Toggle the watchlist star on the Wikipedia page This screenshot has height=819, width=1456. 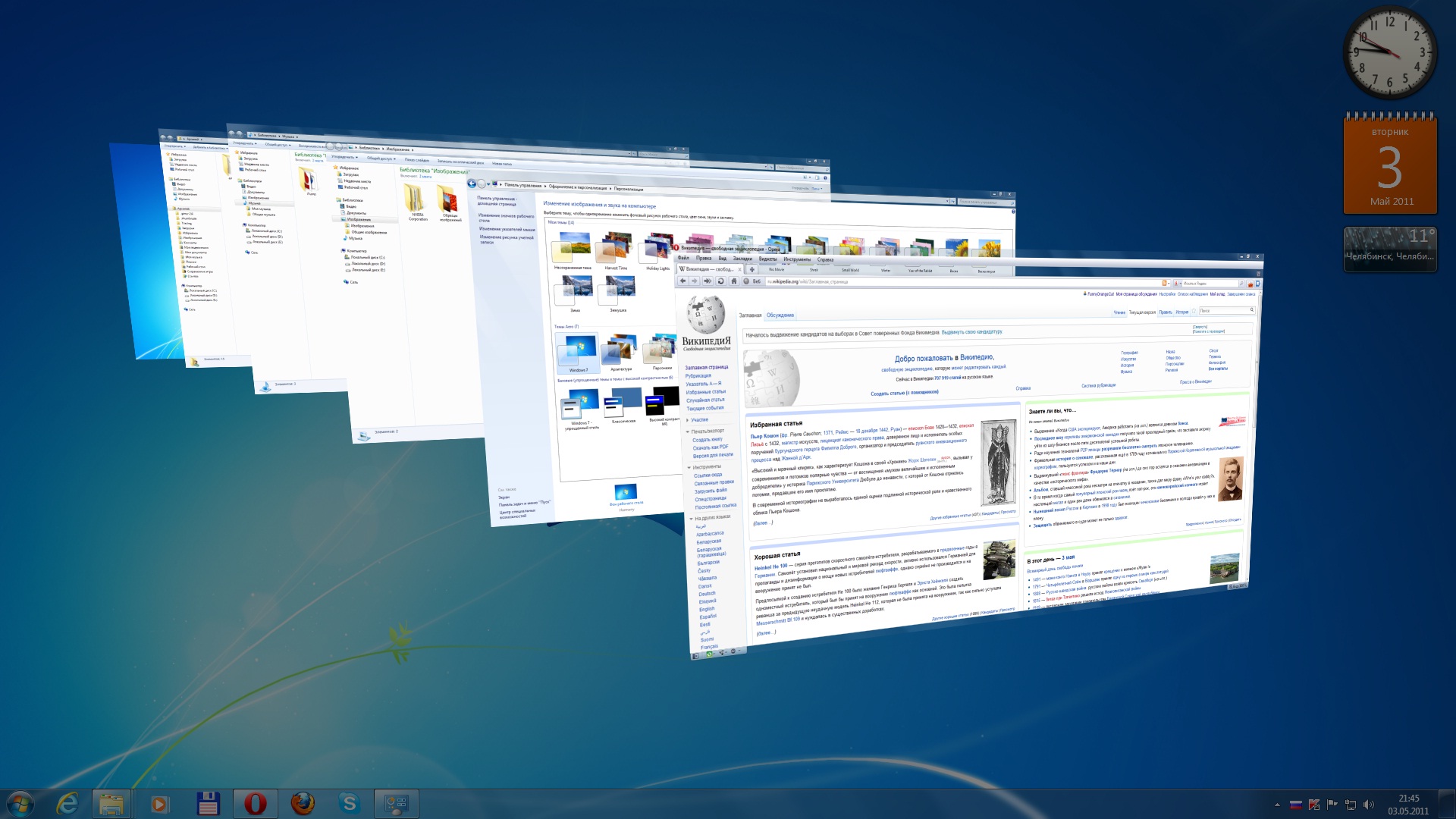pyautogui.click(x=1194, y=311)
